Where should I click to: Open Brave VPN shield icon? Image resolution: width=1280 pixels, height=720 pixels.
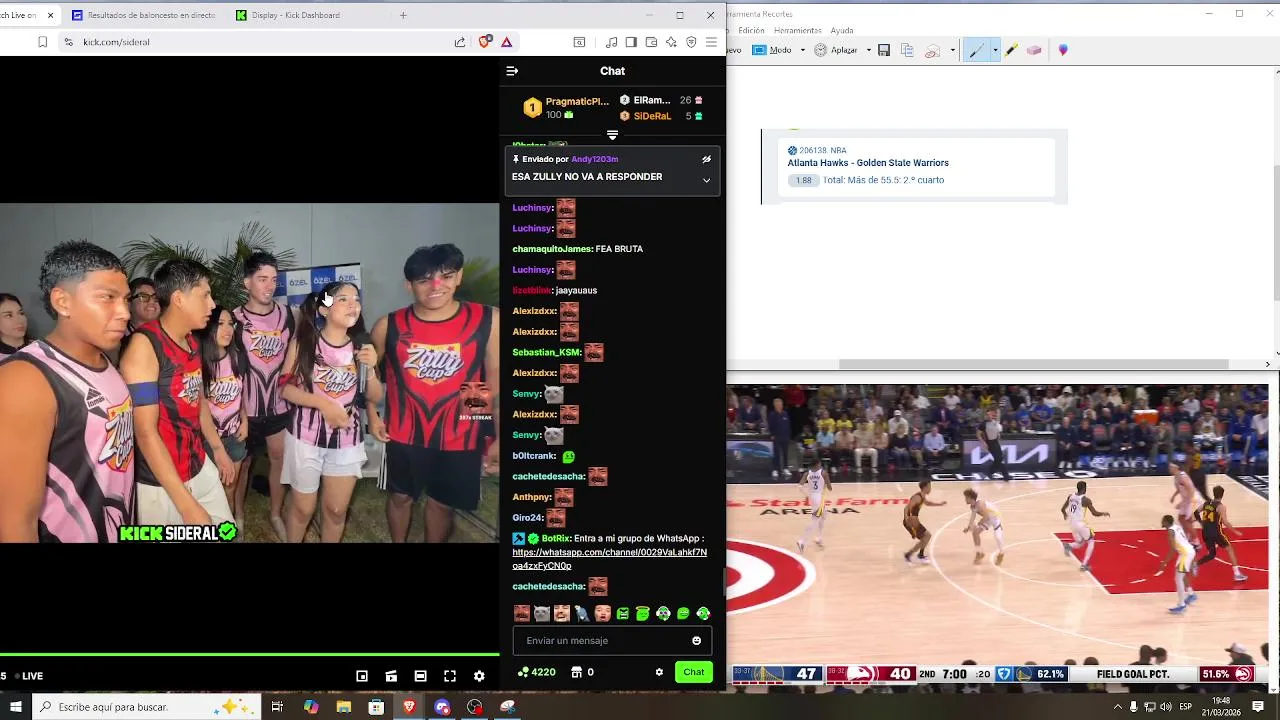coord(691,42)
